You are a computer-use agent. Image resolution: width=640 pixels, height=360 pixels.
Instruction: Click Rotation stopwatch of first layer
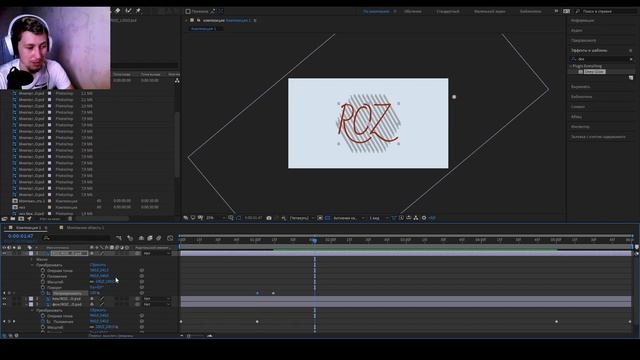(43, 288)
